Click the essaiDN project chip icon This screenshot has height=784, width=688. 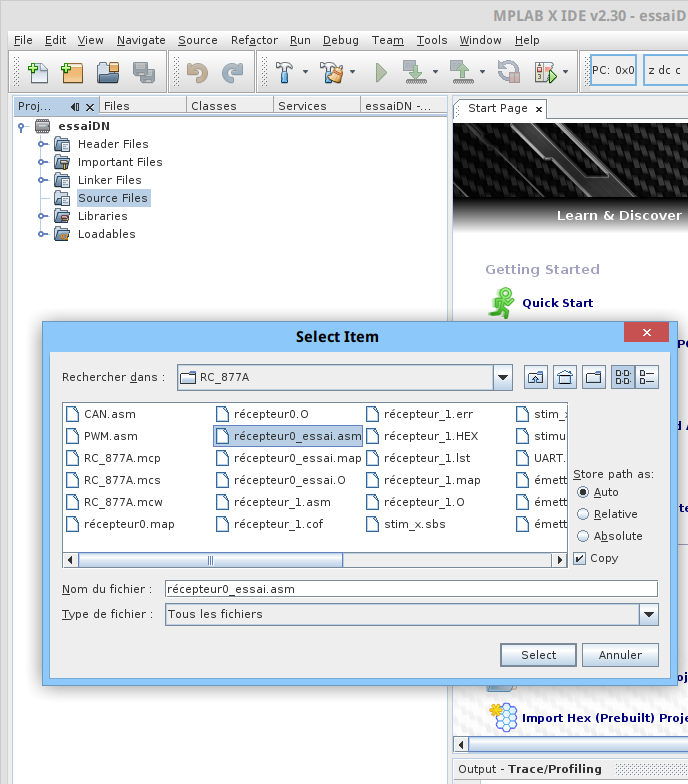(42, 126)
